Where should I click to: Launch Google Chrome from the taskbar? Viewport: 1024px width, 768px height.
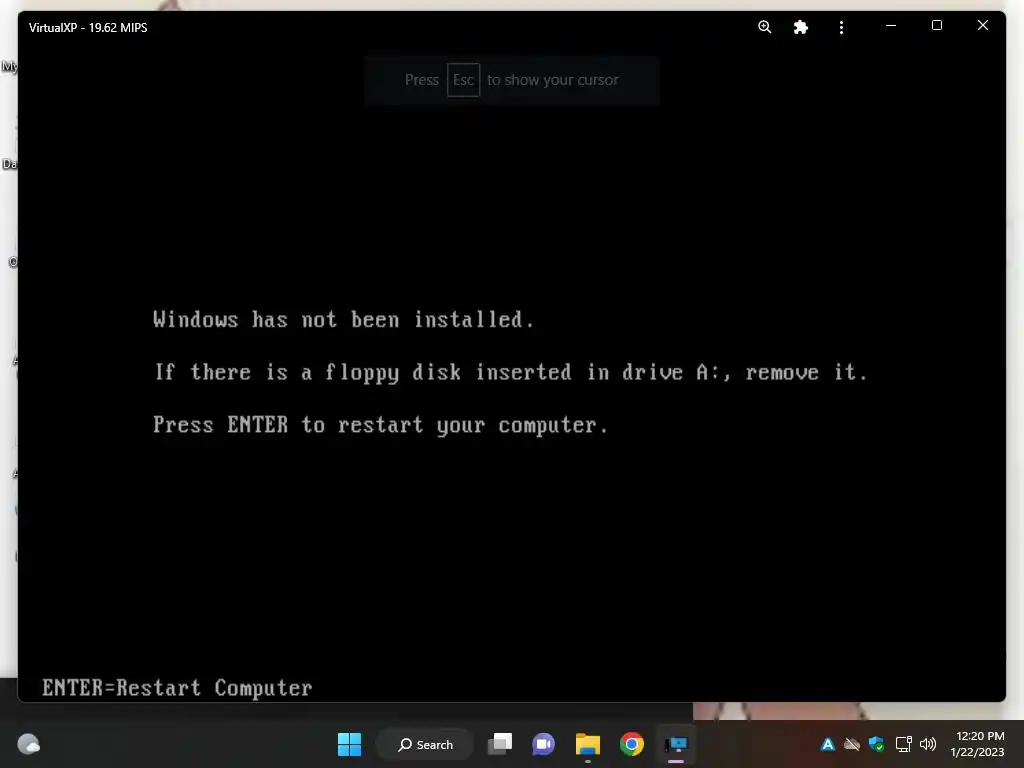coord(632,744)
